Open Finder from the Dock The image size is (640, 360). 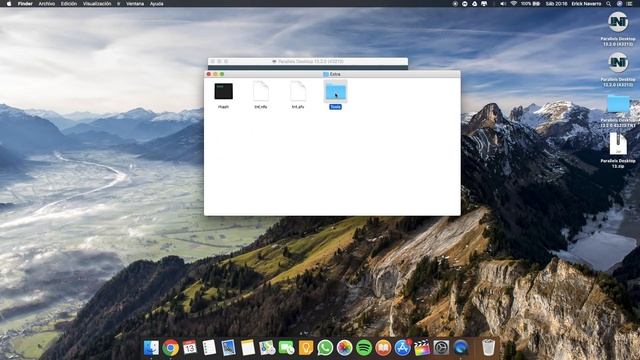coord(151,348)
